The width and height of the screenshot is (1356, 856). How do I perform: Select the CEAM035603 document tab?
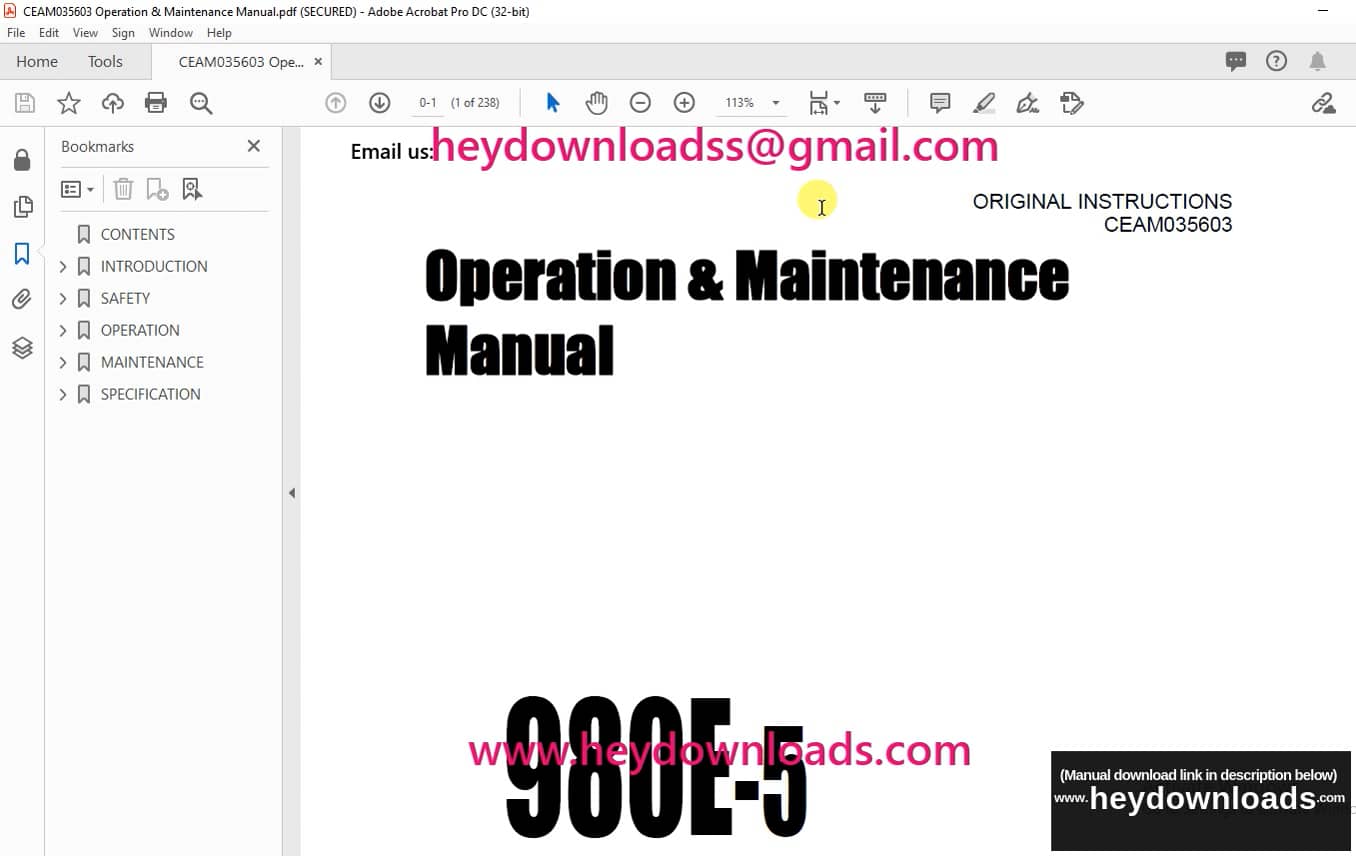pos(240,62)
